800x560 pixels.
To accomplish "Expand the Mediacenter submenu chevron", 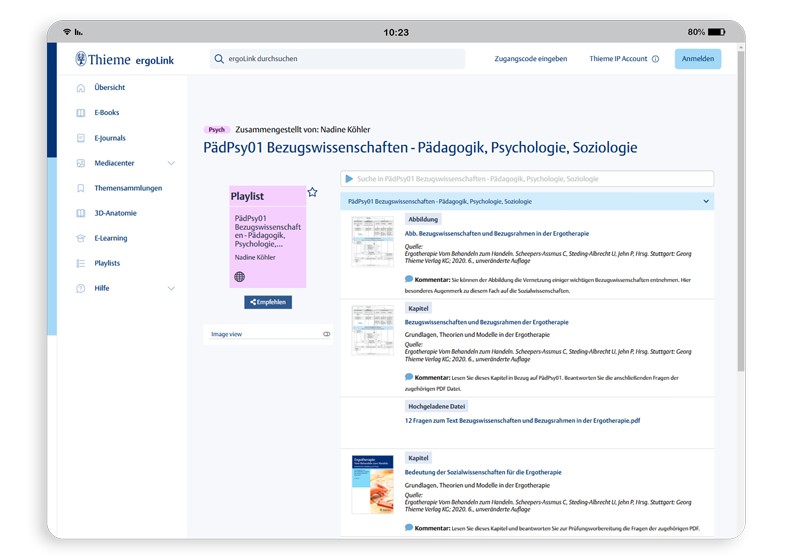I will (x=171, y=163).
